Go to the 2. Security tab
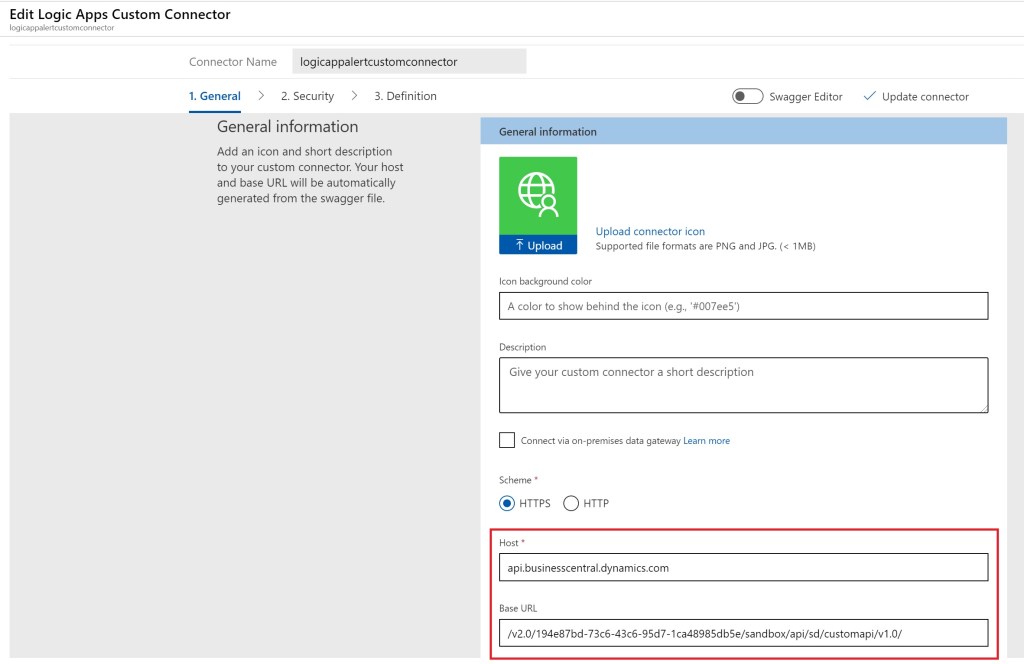The width and height of the screenshot is (1024, 664). [x=307, y=96]
